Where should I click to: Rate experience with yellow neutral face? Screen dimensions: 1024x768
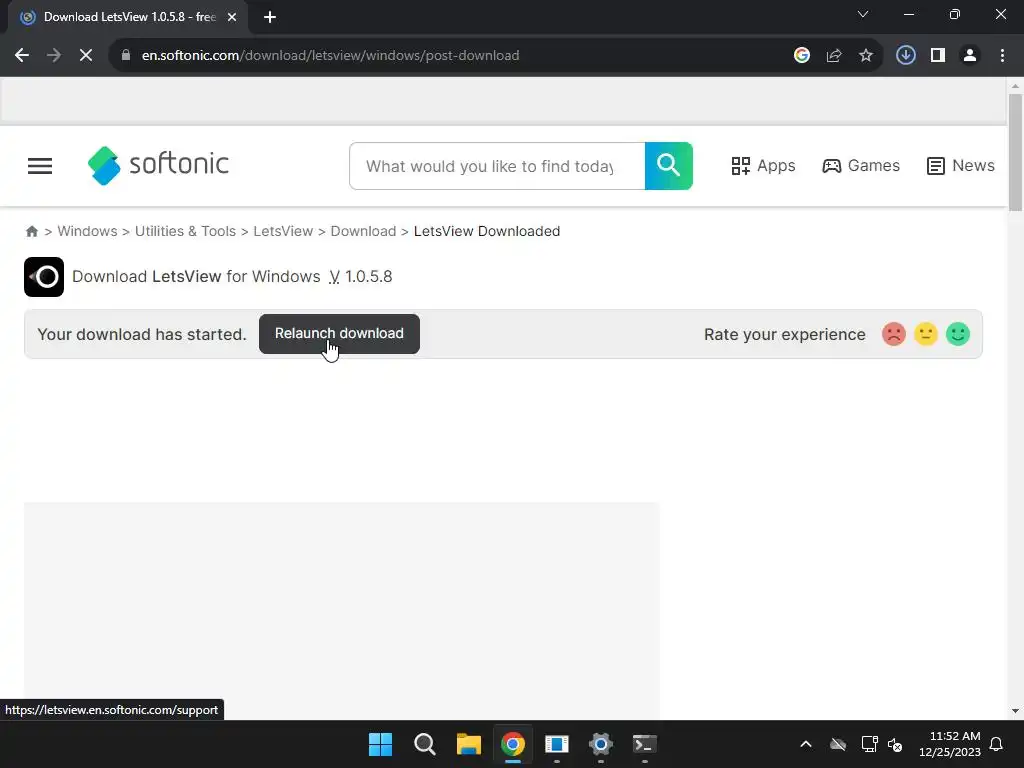tap(926, 334)
